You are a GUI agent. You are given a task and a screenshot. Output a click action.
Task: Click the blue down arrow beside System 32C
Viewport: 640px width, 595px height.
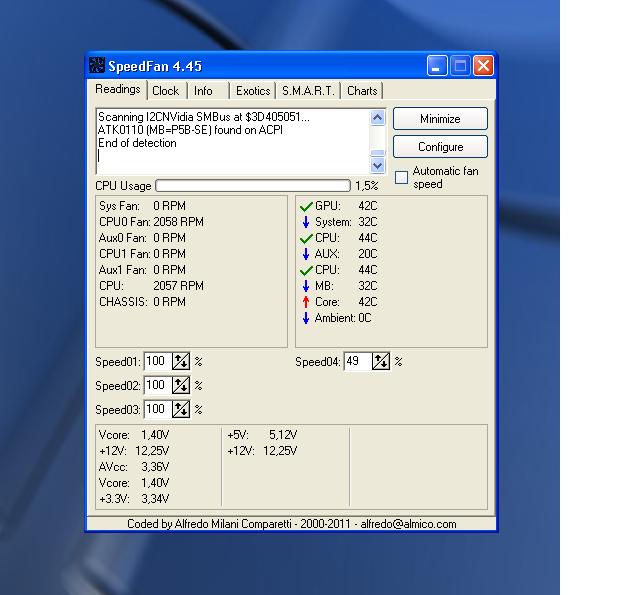click(306, 222)
